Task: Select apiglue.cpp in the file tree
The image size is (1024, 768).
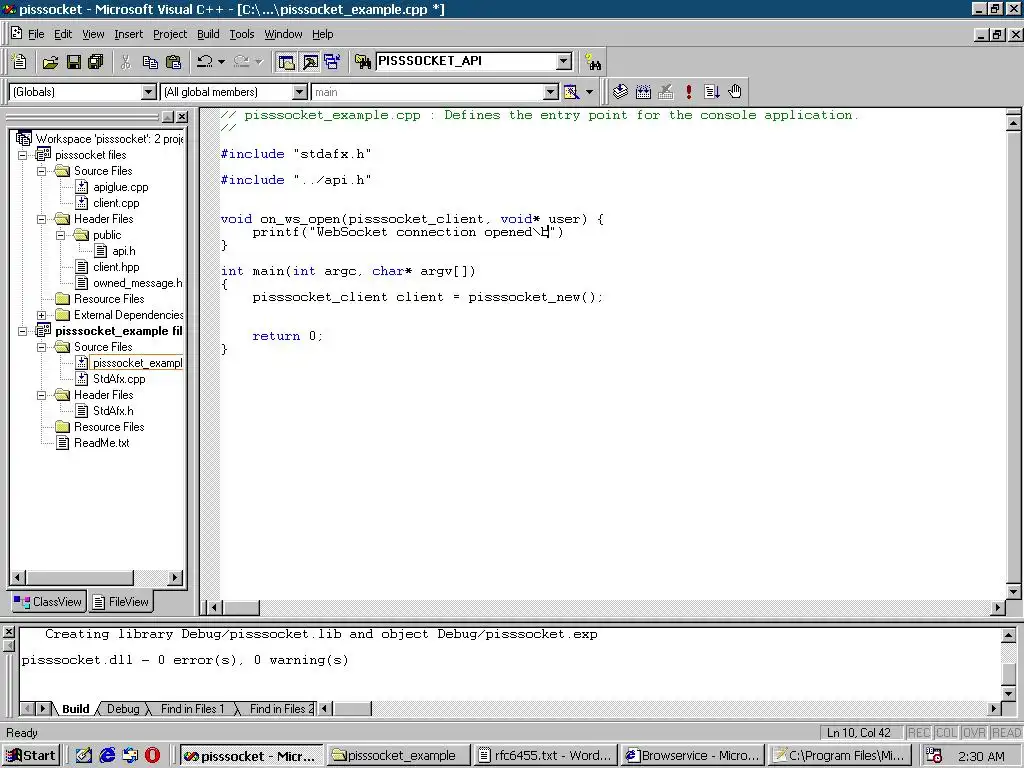Action: tap(120, 187)
